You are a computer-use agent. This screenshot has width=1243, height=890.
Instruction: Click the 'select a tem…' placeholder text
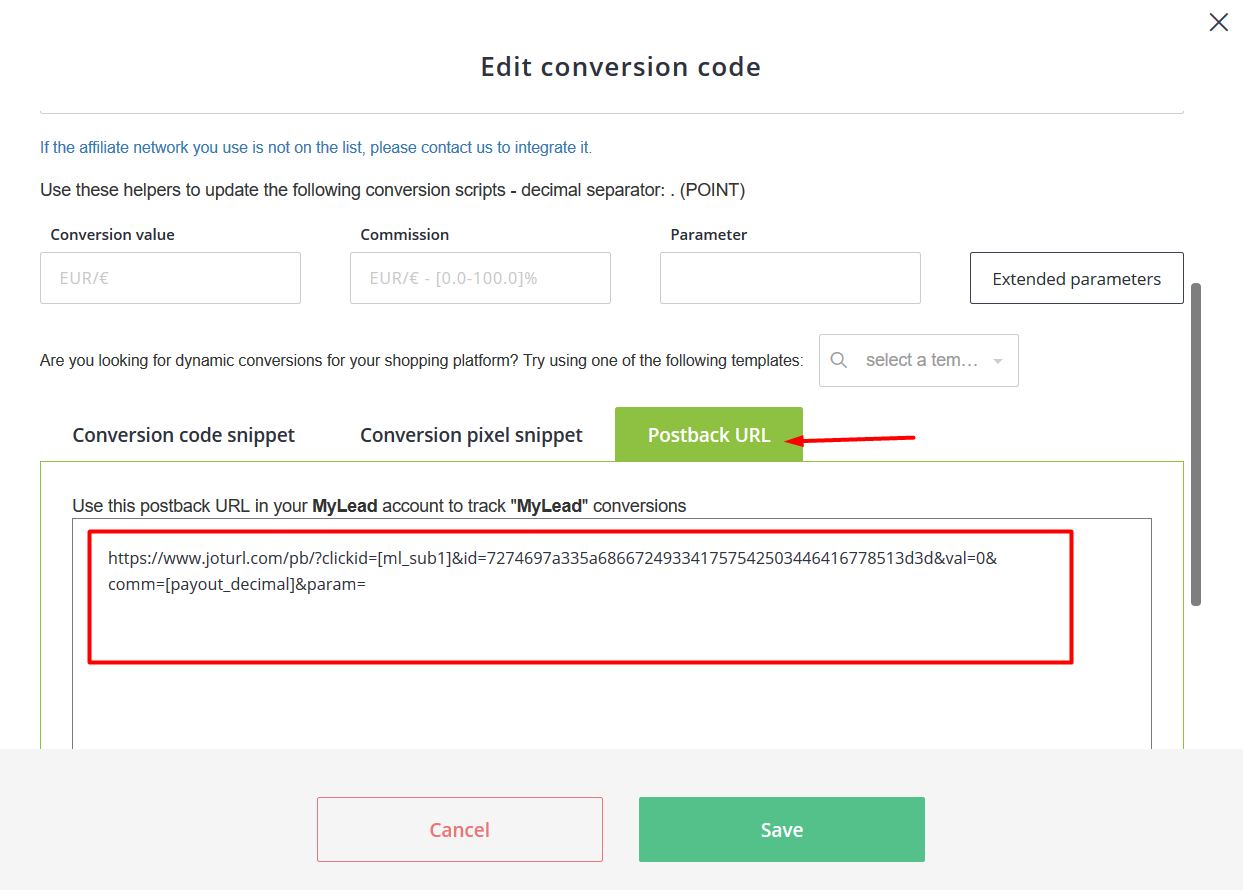tap(921, 360)
